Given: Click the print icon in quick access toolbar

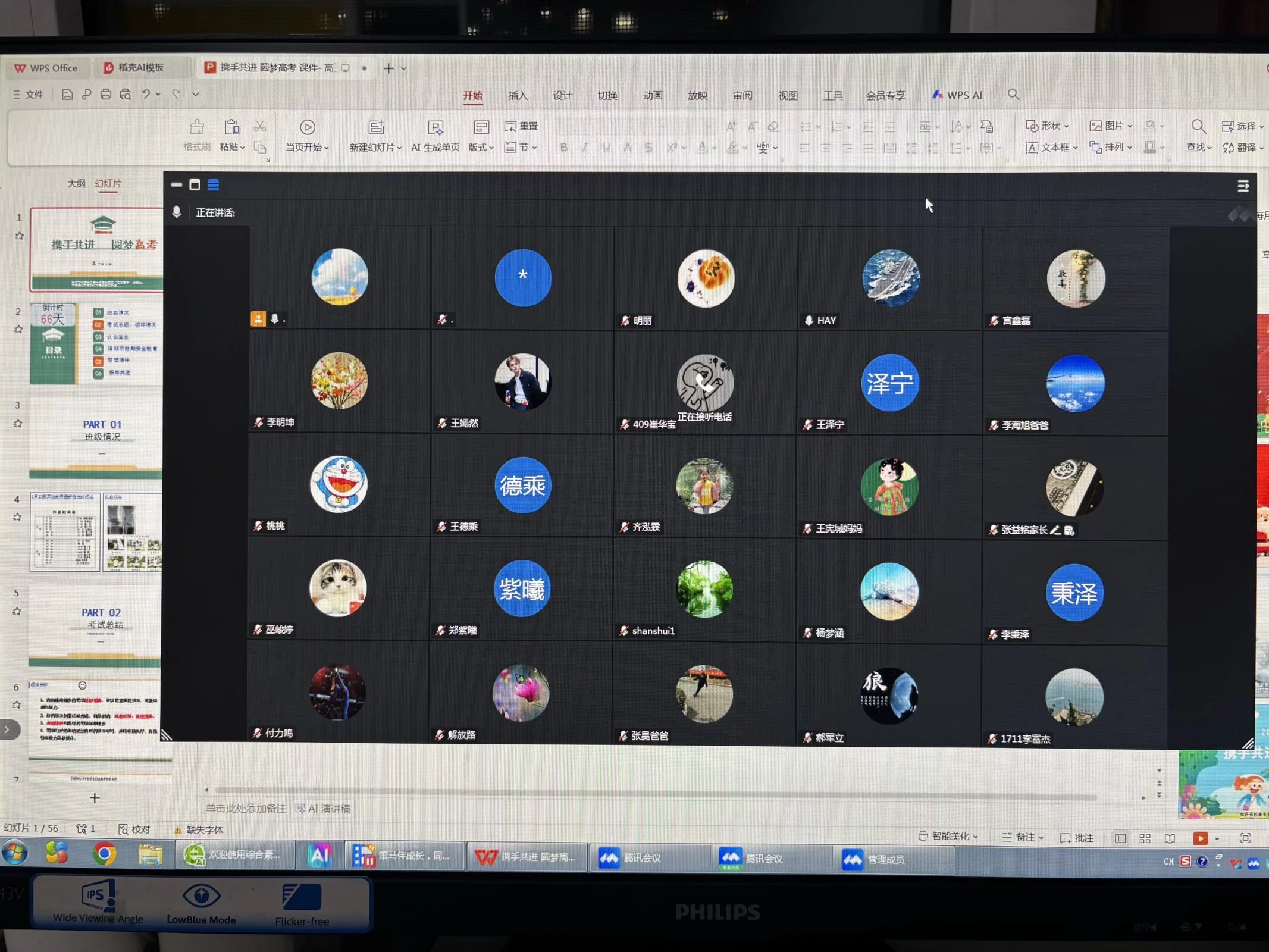Looking at the screenshot, I should [x=105, y=94].
